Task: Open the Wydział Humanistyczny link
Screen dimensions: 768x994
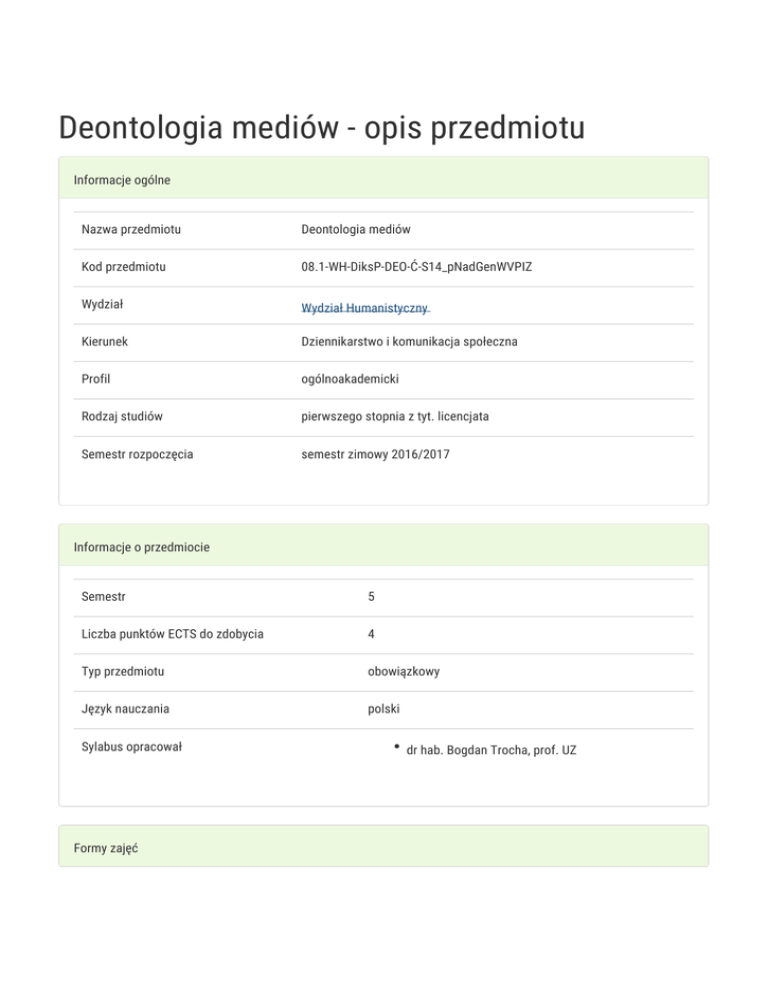Action: tap(365, 309)
